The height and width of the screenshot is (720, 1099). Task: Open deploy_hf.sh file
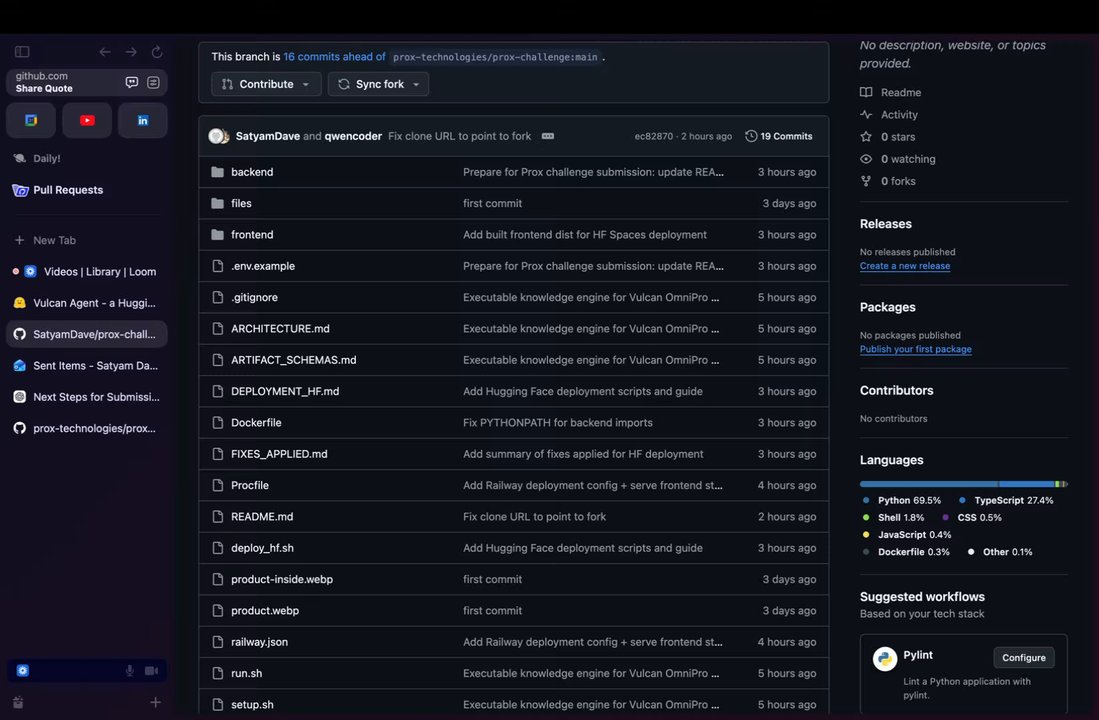(262, 548)
